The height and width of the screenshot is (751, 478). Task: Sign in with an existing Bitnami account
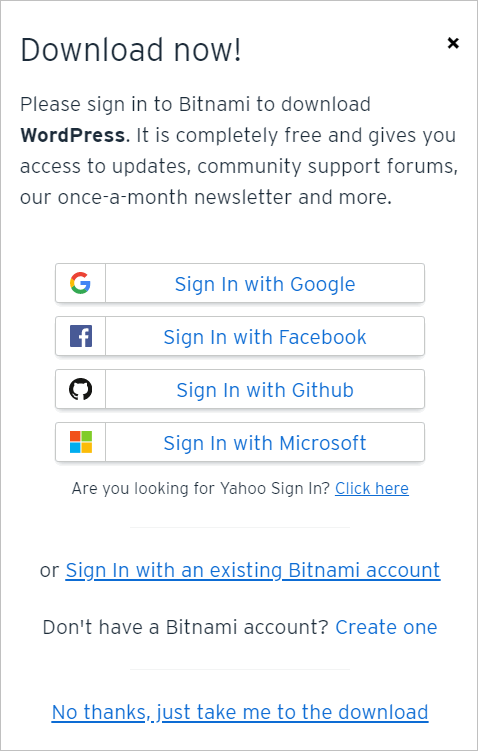pos(253,570)
